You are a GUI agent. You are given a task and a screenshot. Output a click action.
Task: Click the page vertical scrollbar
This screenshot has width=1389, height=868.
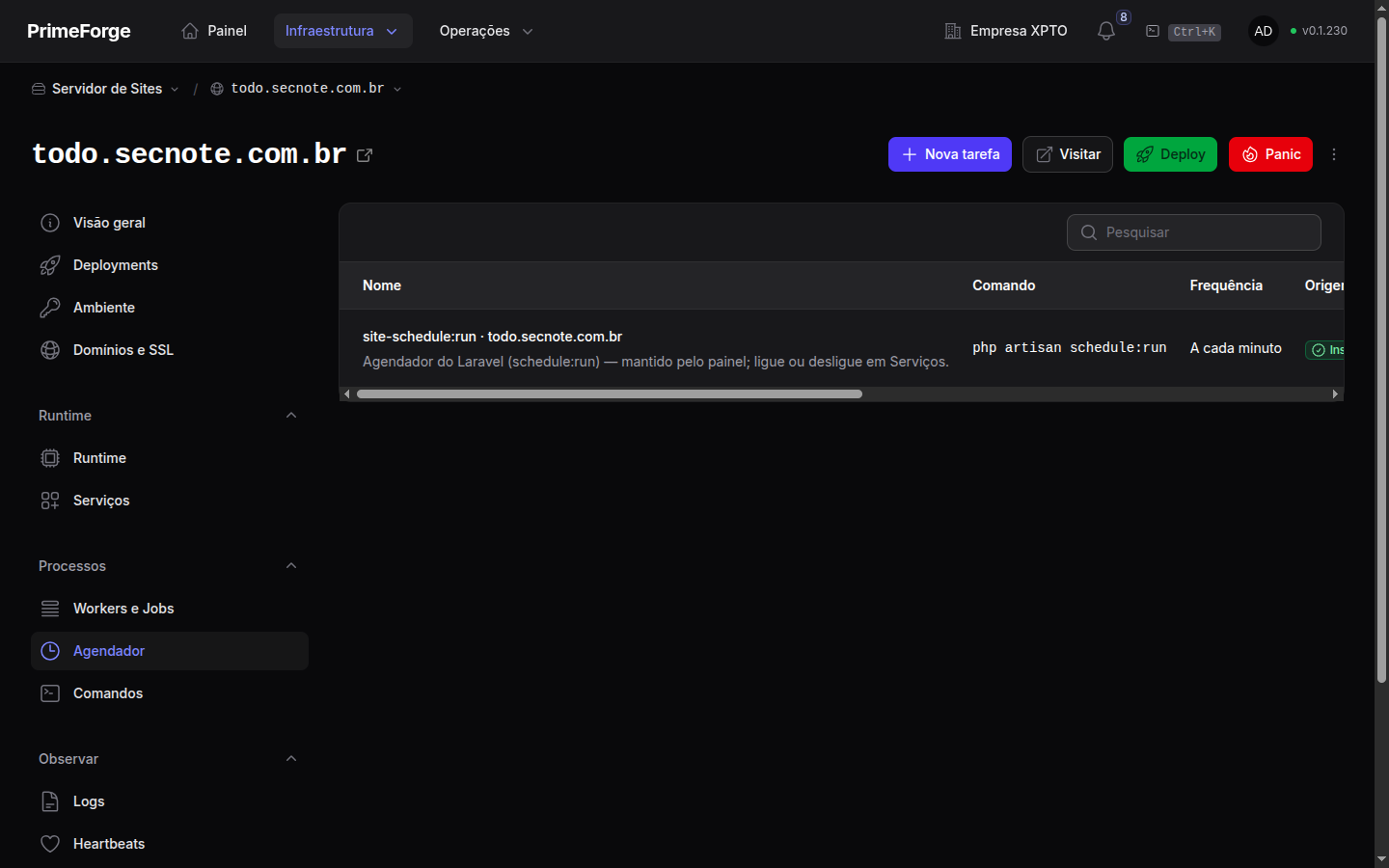[1381, 349]
